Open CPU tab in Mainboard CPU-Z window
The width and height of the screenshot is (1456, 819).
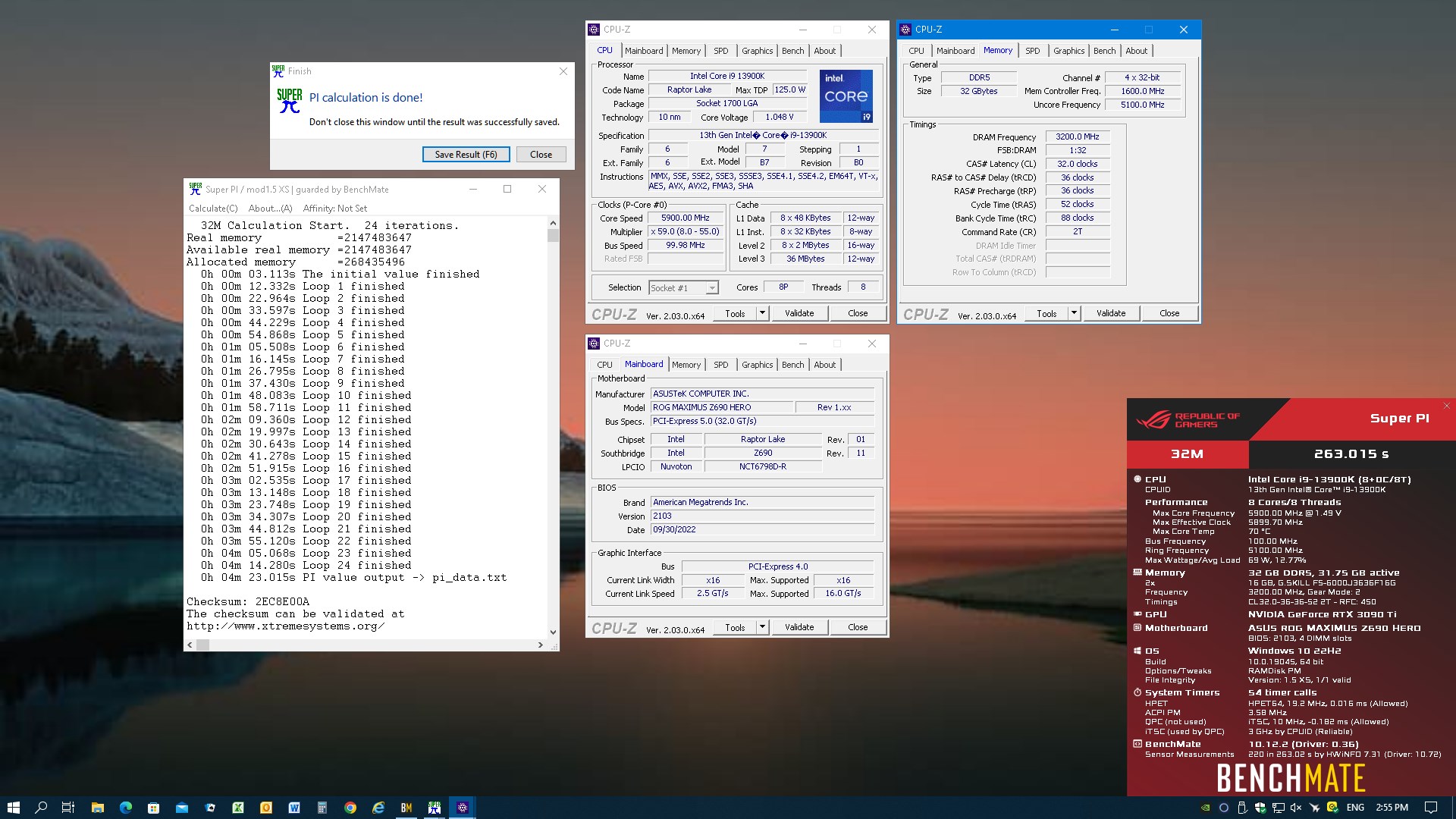point(605,365)
